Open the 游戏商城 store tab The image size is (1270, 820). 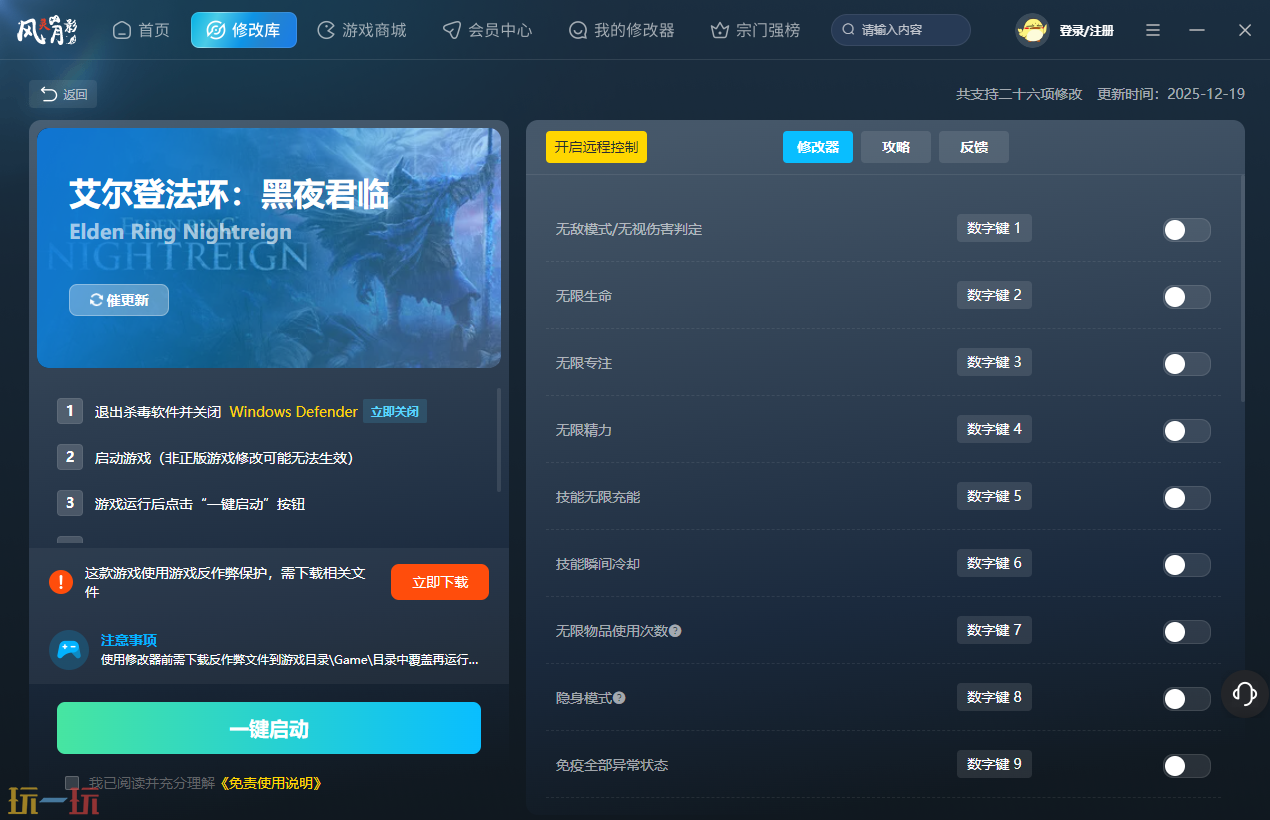(361, 30)
